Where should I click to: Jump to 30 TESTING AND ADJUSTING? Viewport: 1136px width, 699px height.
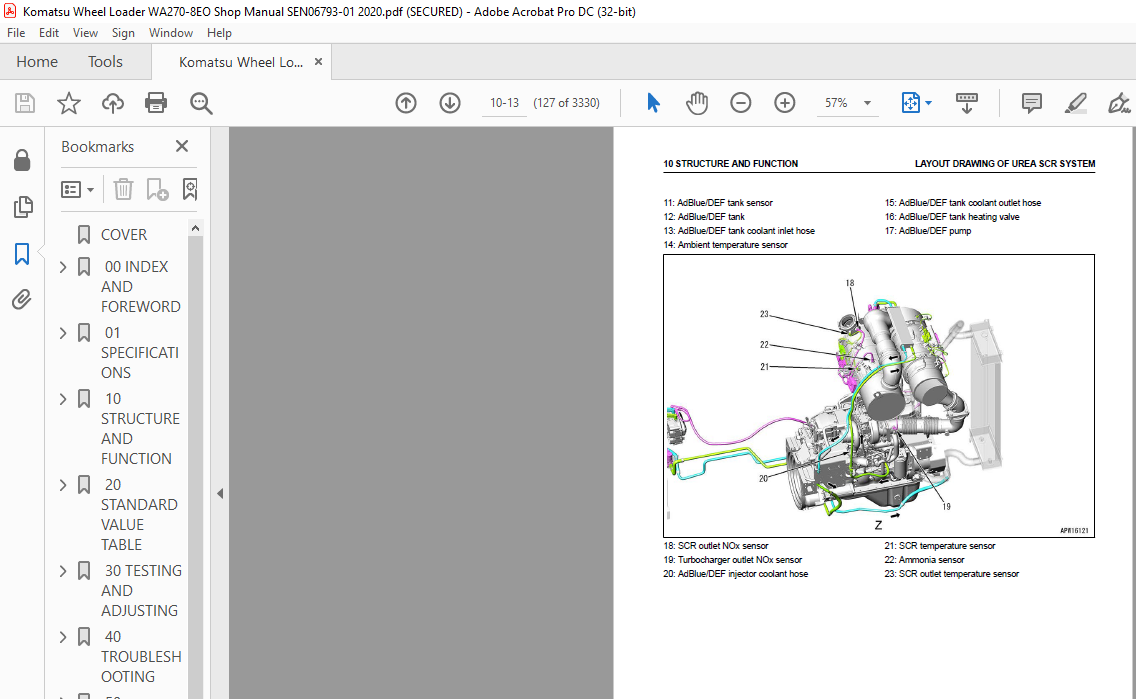[141, 590]
